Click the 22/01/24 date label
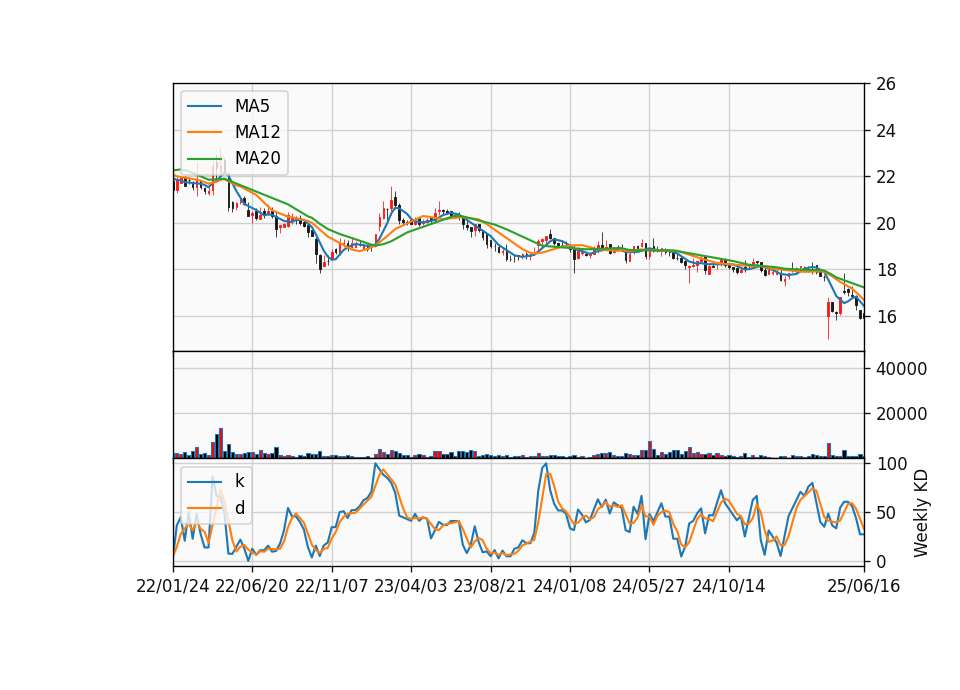960x690 pixels. point(173,586)
